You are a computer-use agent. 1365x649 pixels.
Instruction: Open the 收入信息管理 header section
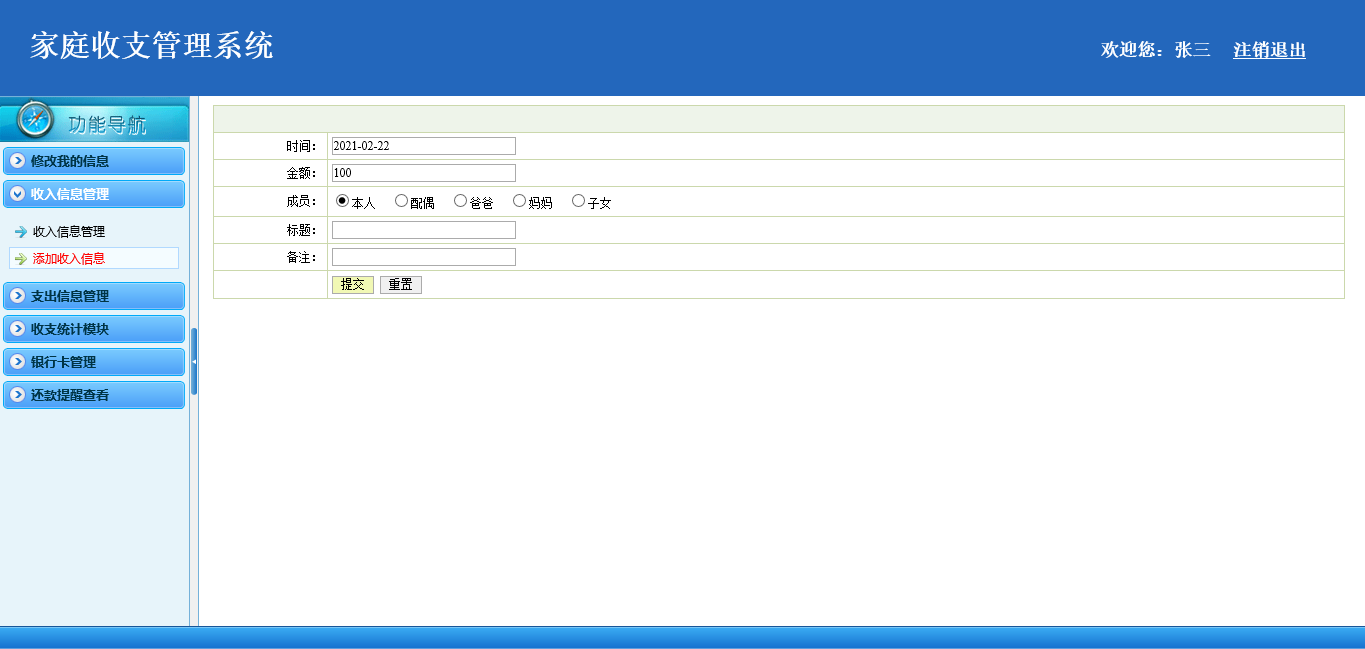coord(94,194)
